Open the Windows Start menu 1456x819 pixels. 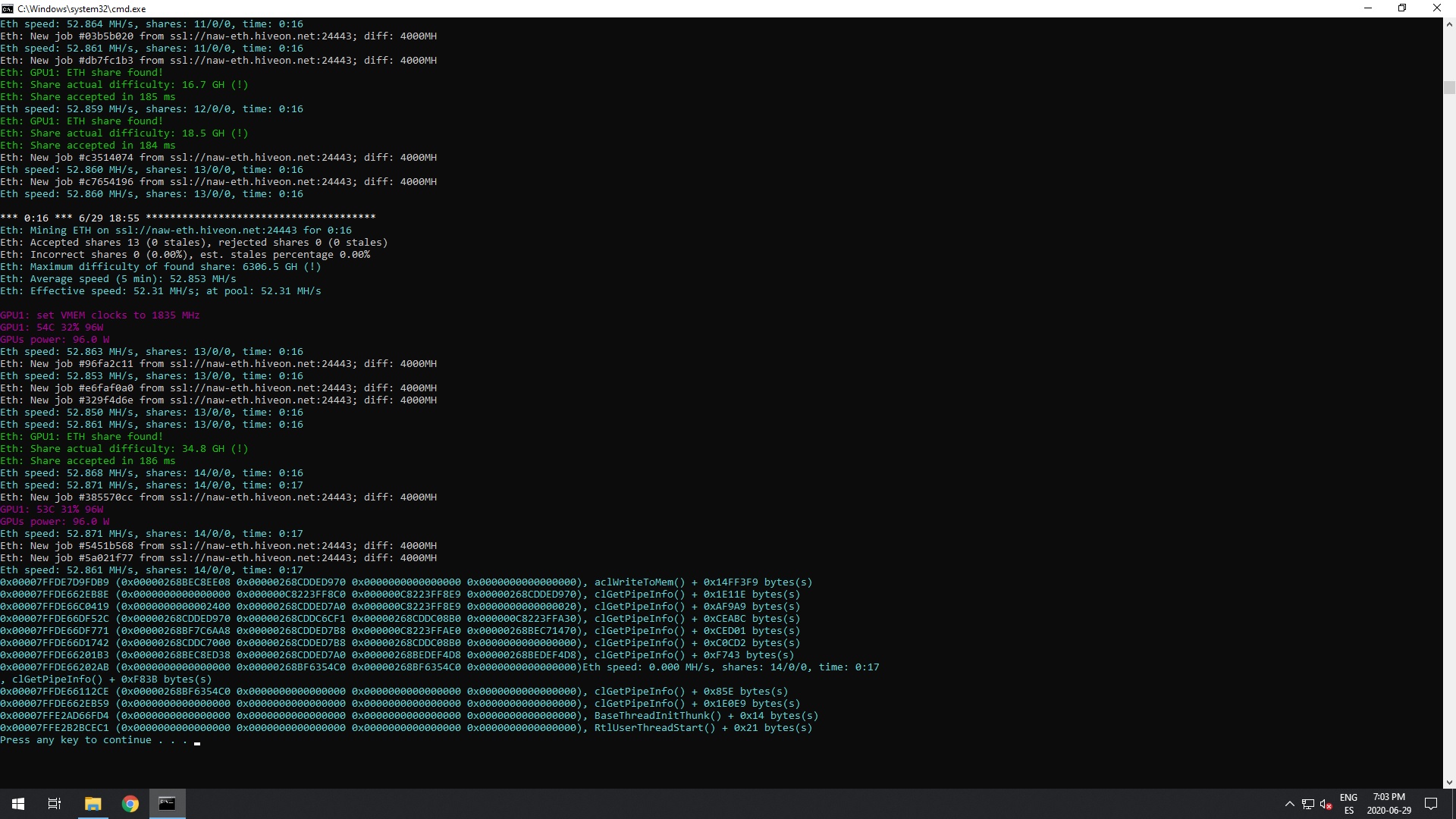tap(18, 804)
